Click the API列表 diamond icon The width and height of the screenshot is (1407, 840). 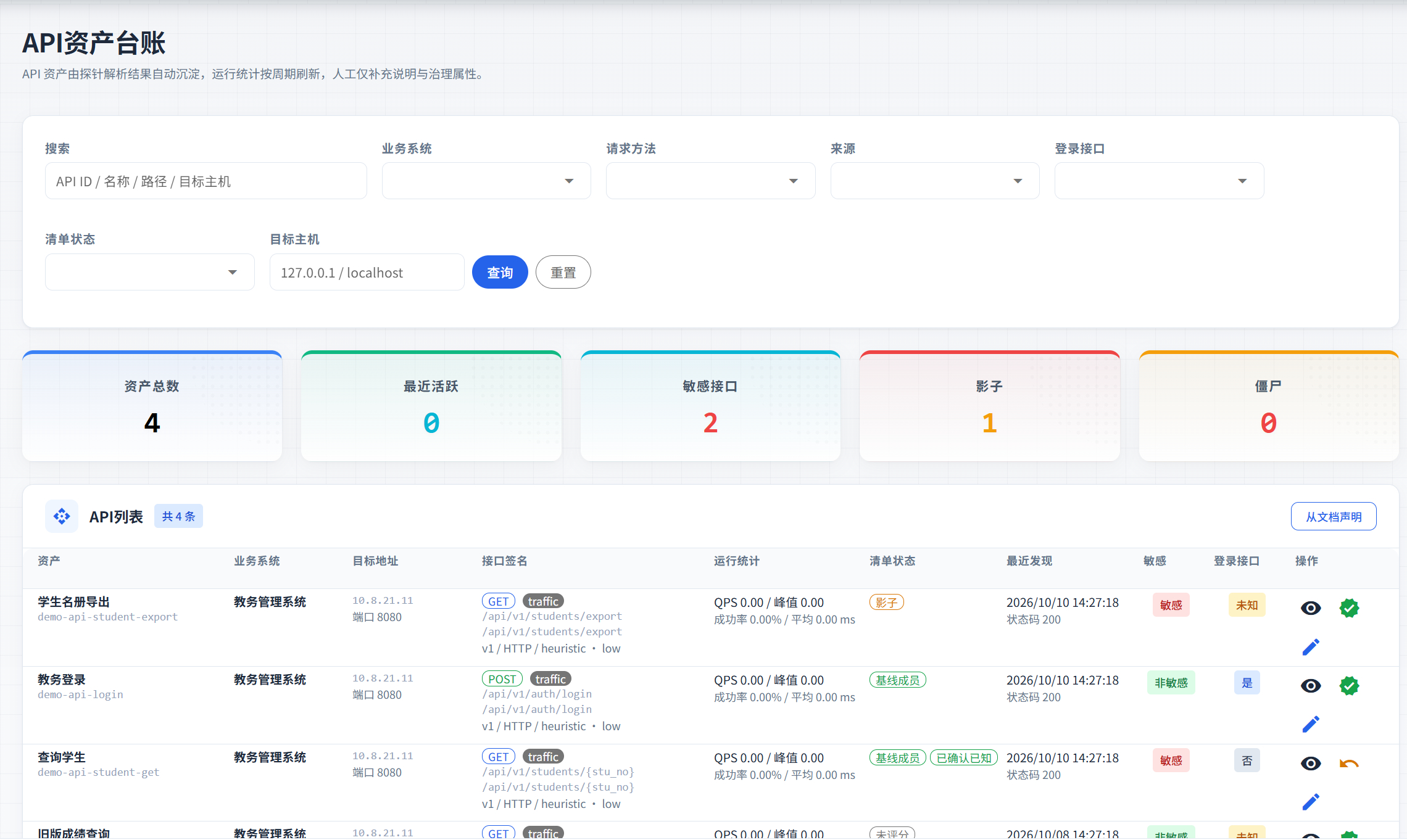(62, 516)
